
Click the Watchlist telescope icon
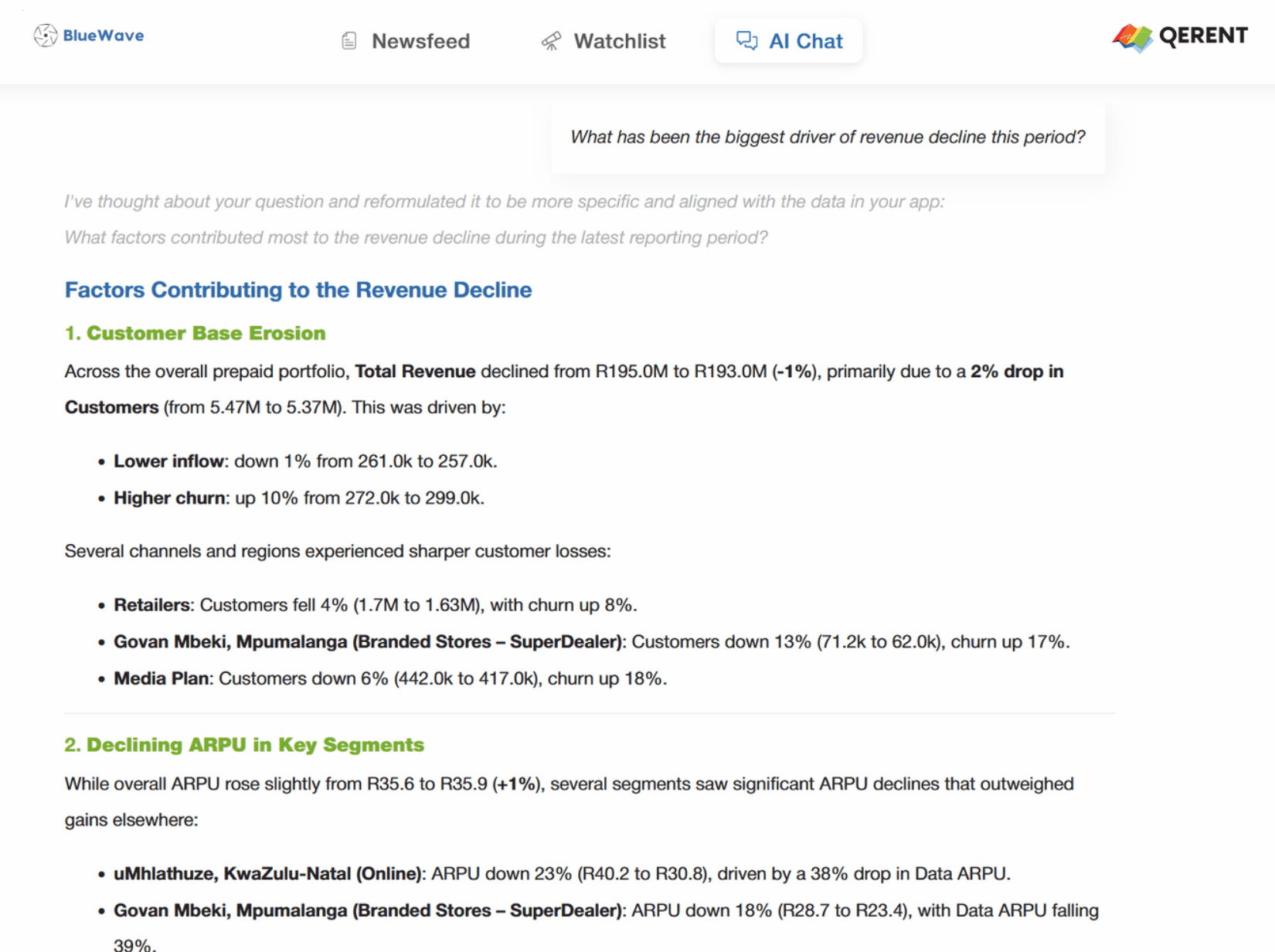tap(551, 41)
